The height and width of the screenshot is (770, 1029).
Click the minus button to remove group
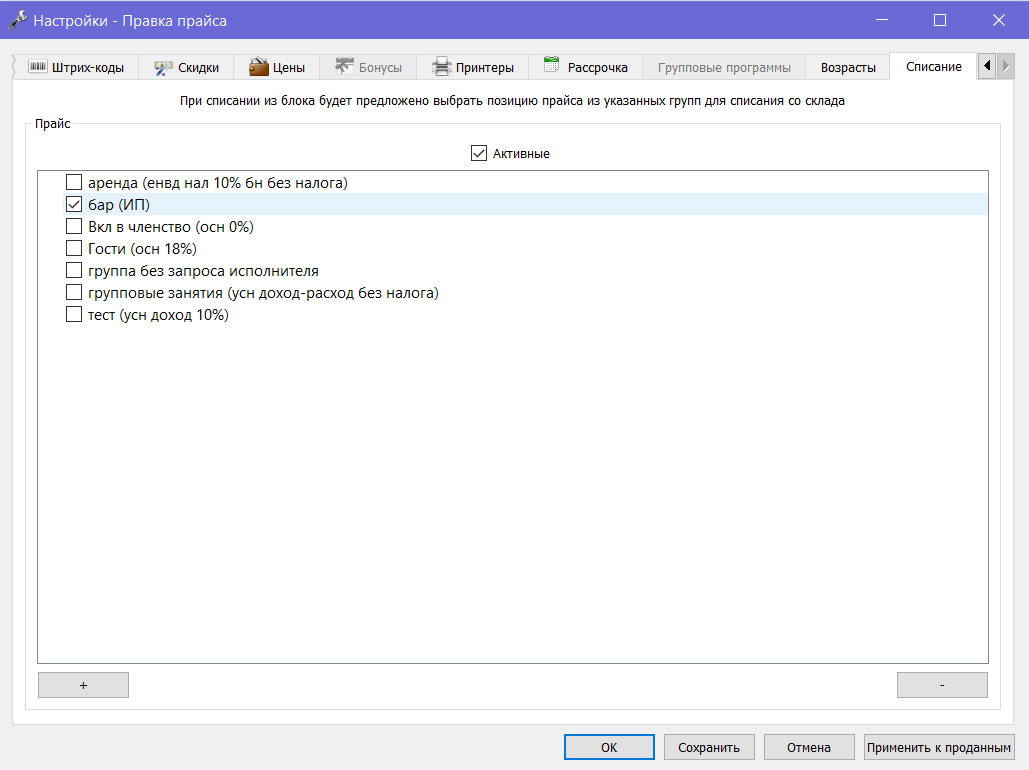942,685
